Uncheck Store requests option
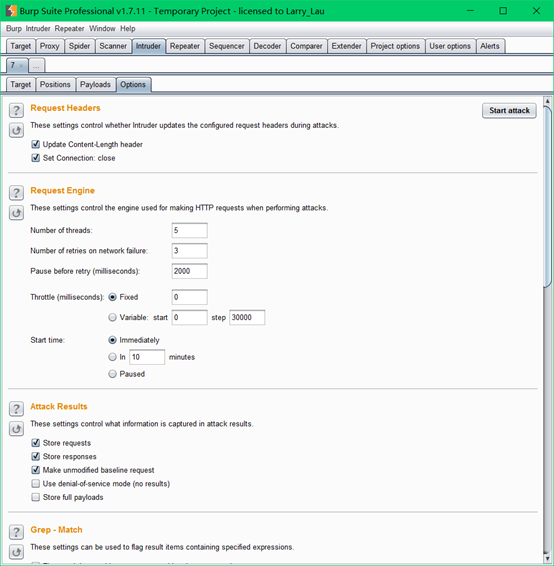The height and width of the screenshot is (566, 554). pos(35,443)
